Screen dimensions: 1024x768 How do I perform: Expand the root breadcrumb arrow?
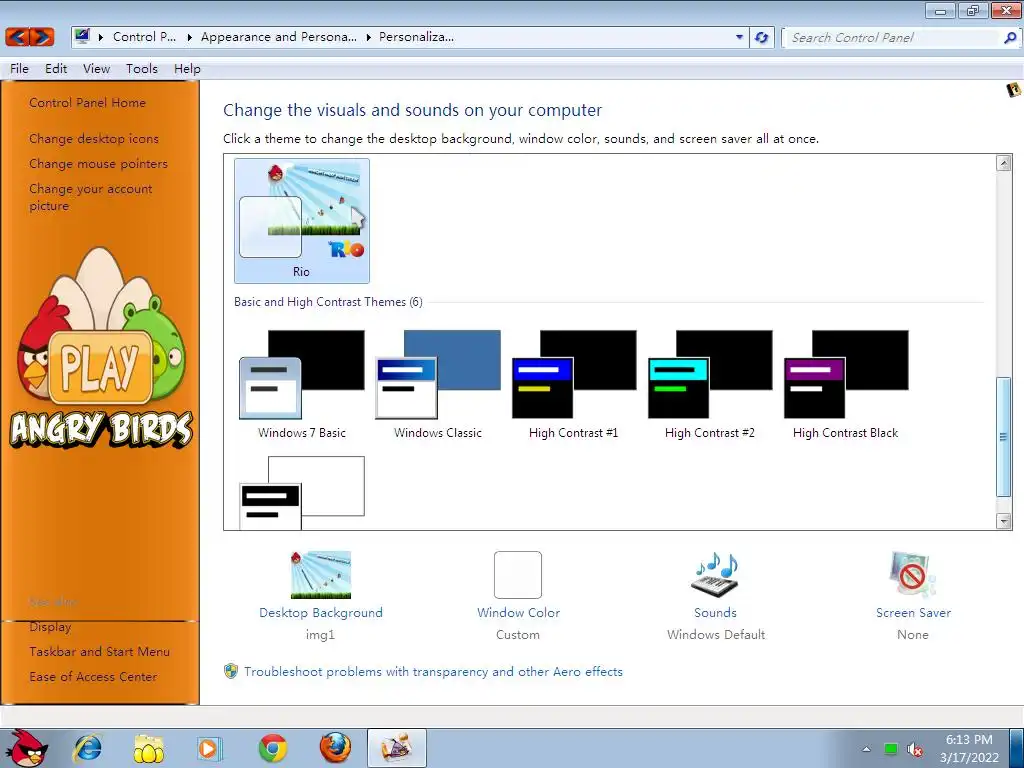[x=101, y=37]
